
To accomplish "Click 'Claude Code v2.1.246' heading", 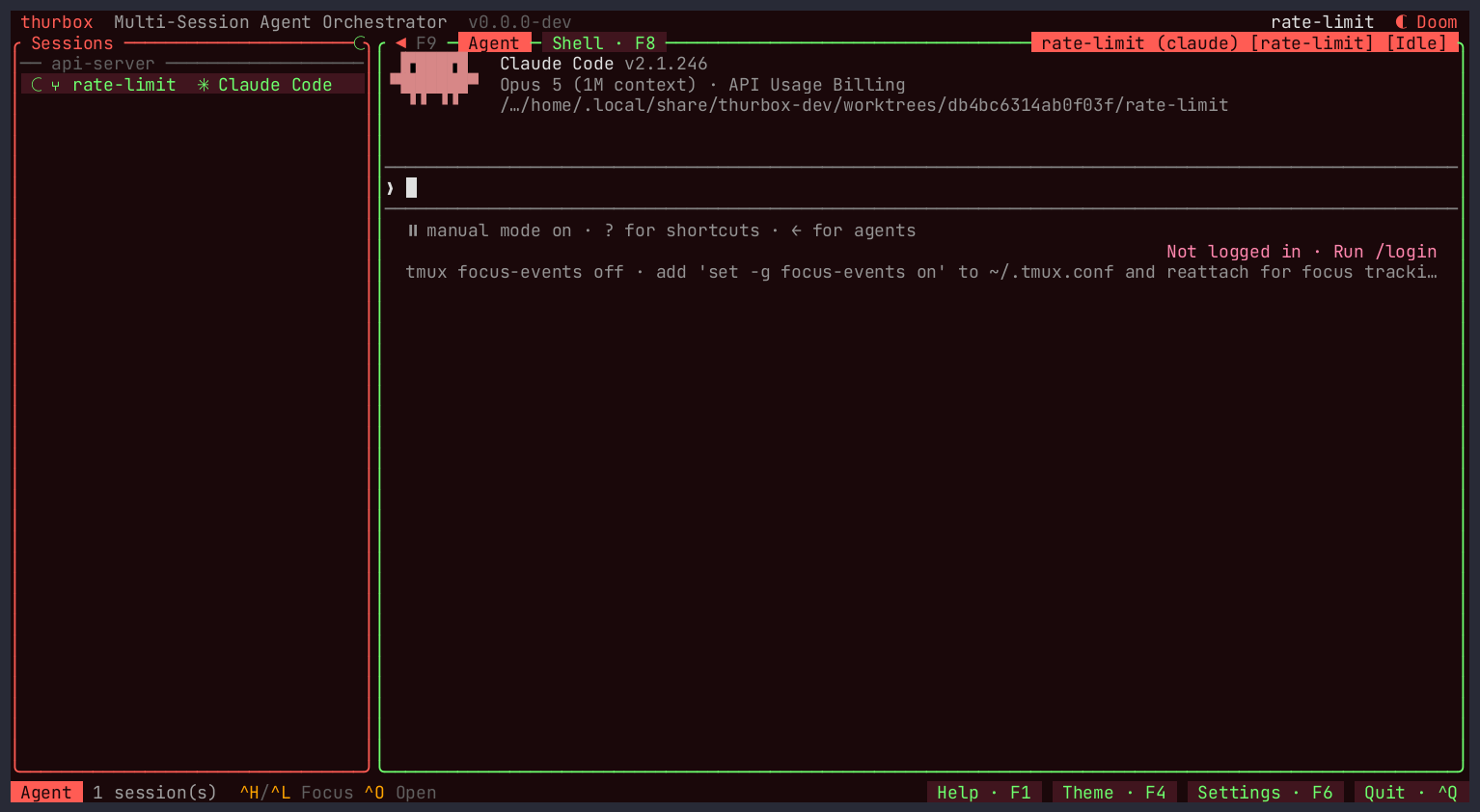I will point(604,64).
